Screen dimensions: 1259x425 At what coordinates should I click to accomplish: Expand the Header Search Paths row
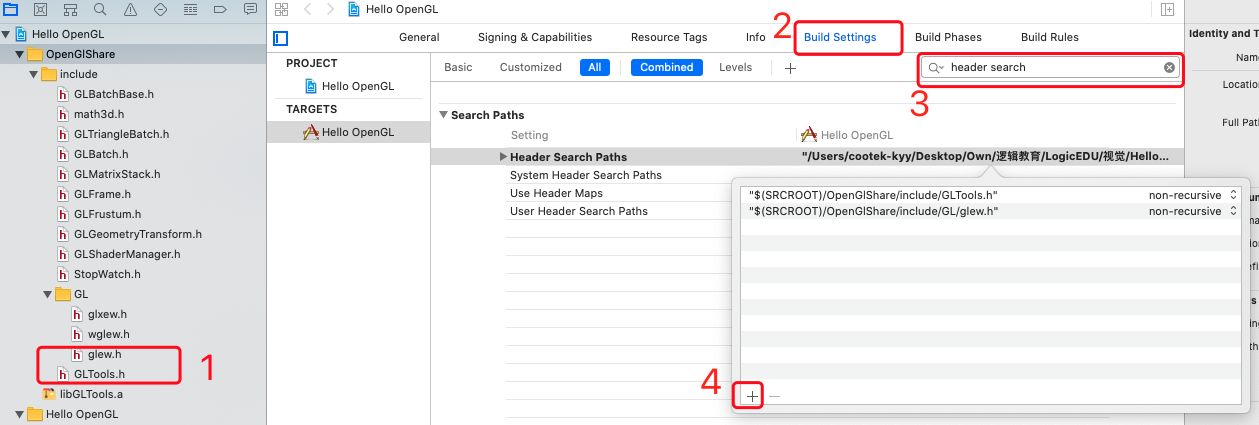(504, 157)
